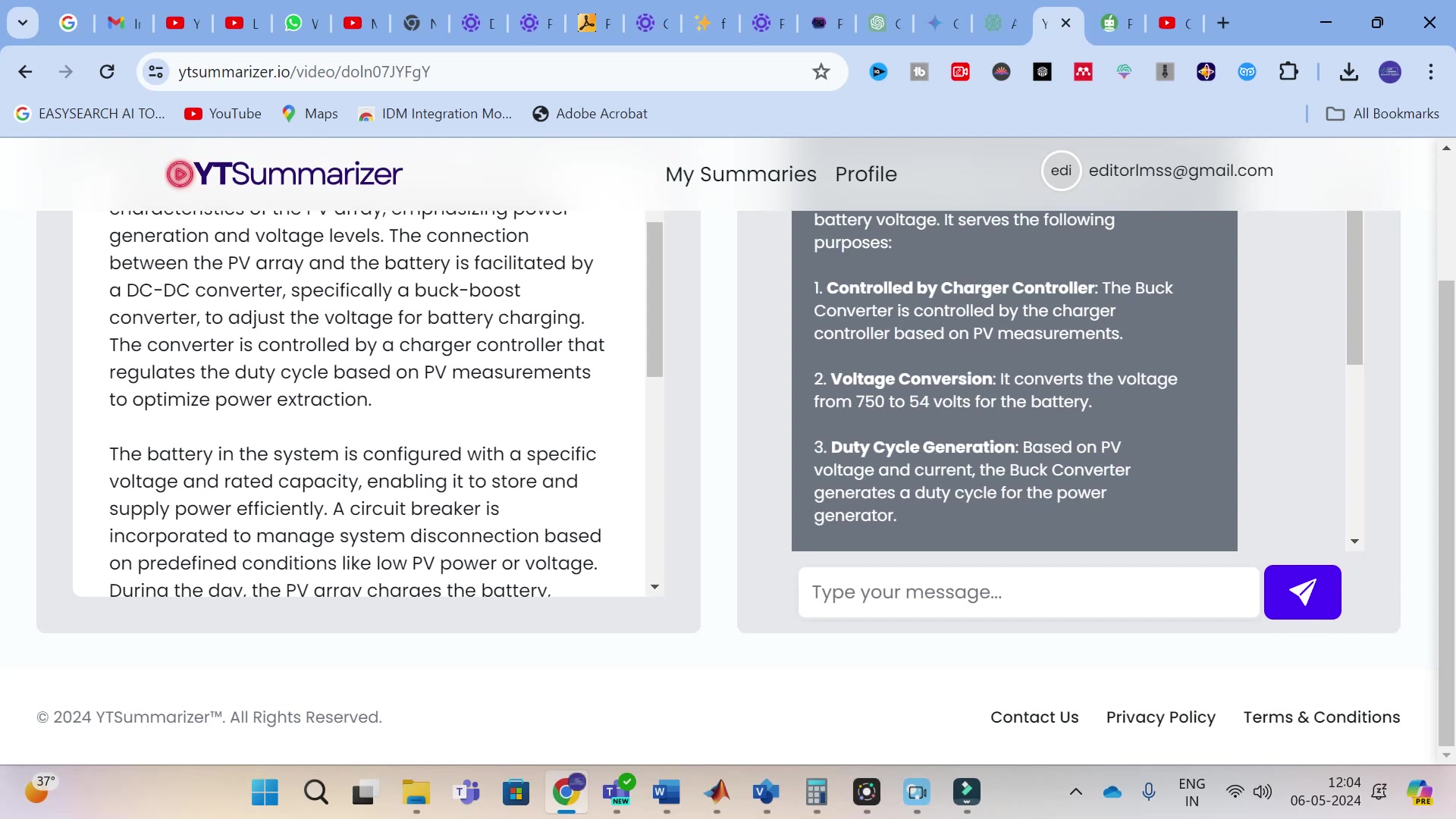
Task: Open My Summaries page
Action: pos(740,174)
